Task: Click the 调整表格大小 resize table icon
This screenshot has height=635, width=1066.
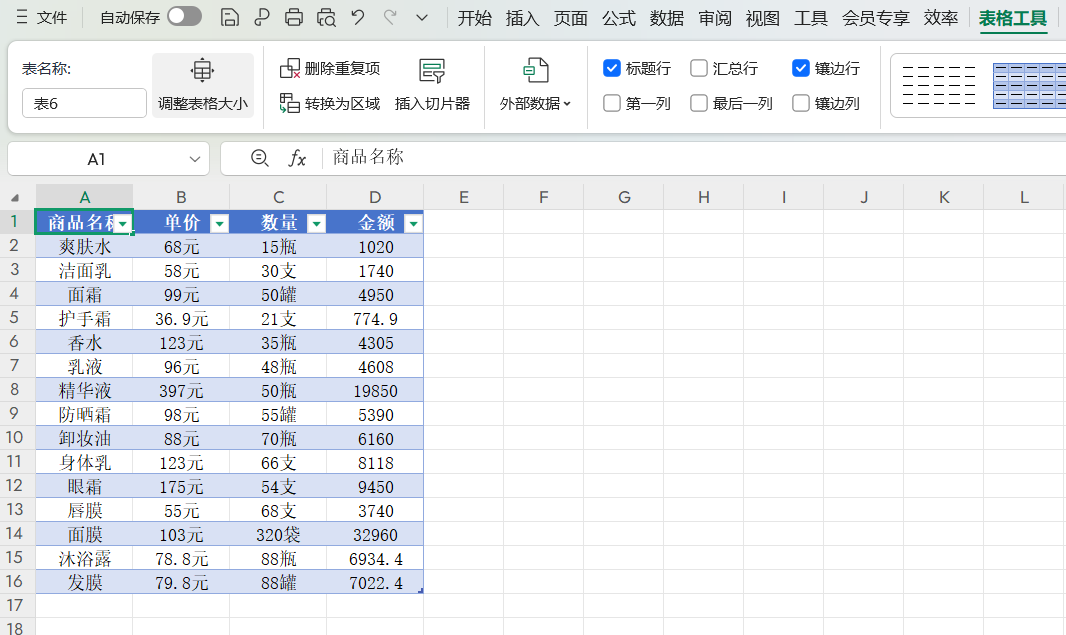Action: click(x=202, y=85)
